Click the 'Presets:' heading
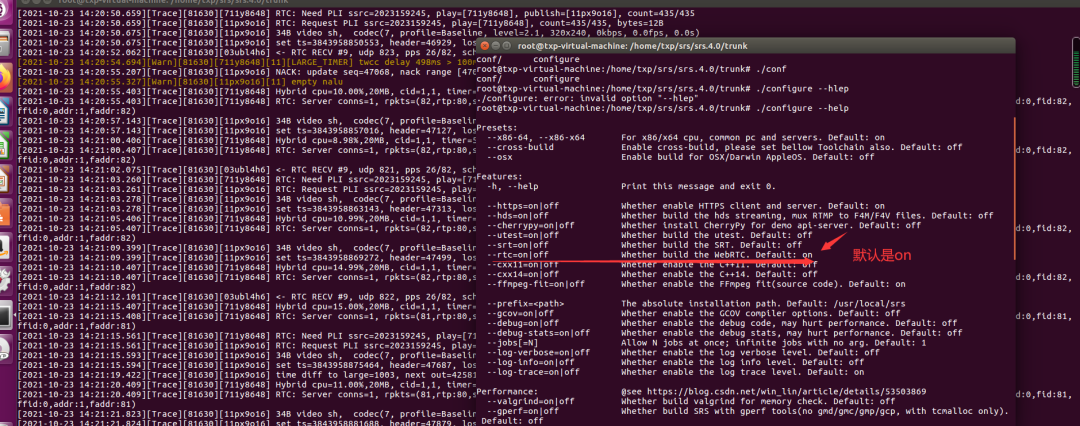Screen dimensions: 1080x426 pos(496,128)
